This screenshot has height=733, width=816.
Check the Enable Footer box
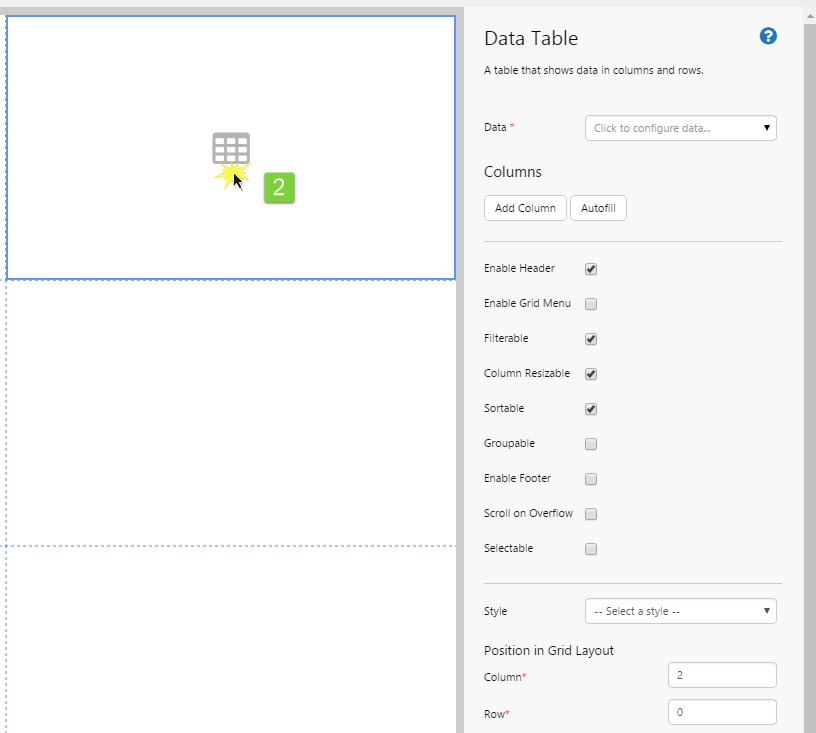coord(591,479)
